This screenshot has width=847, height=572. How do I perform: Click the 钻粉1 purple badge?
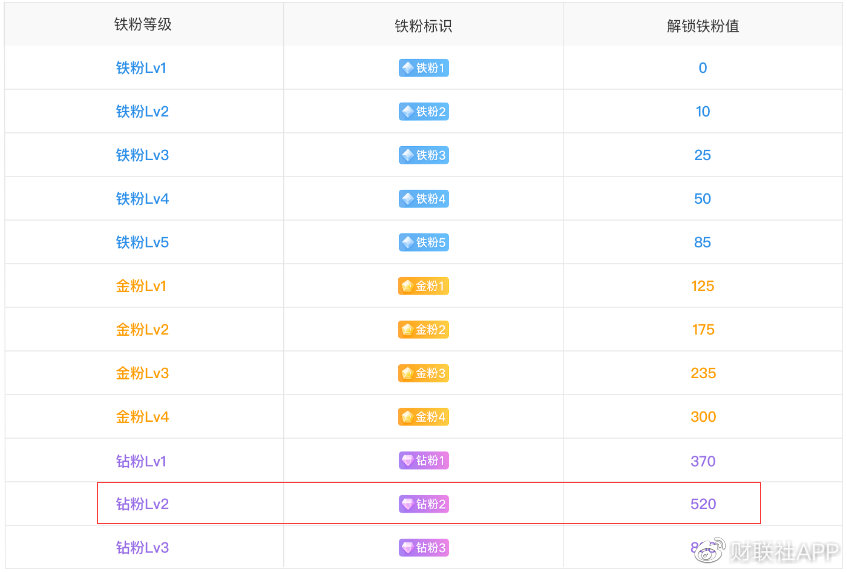click(x=423, y=461)
